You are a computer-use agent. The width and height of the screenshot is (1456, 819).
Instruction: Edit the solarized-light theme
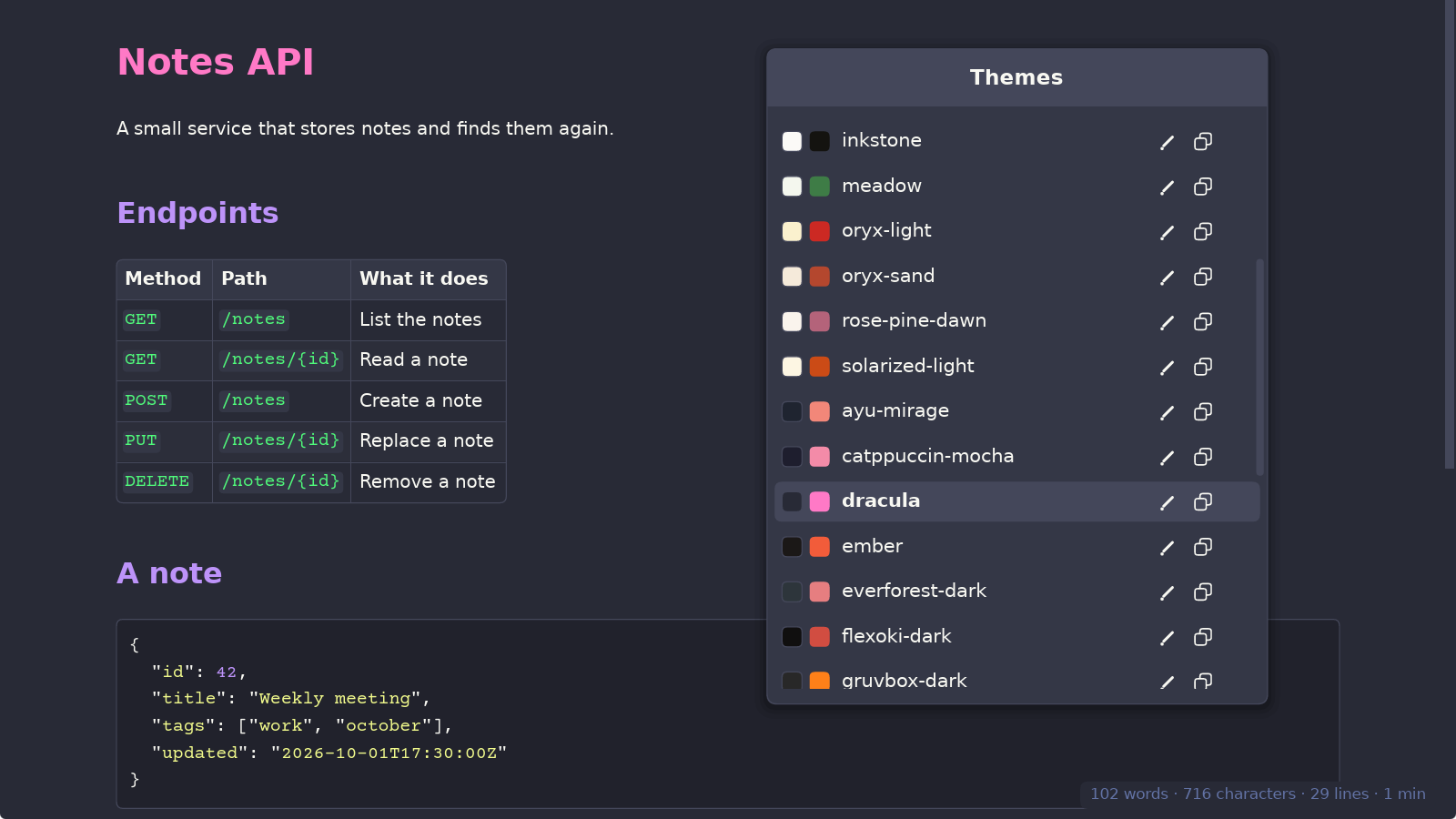click(x=1167, y=367)
